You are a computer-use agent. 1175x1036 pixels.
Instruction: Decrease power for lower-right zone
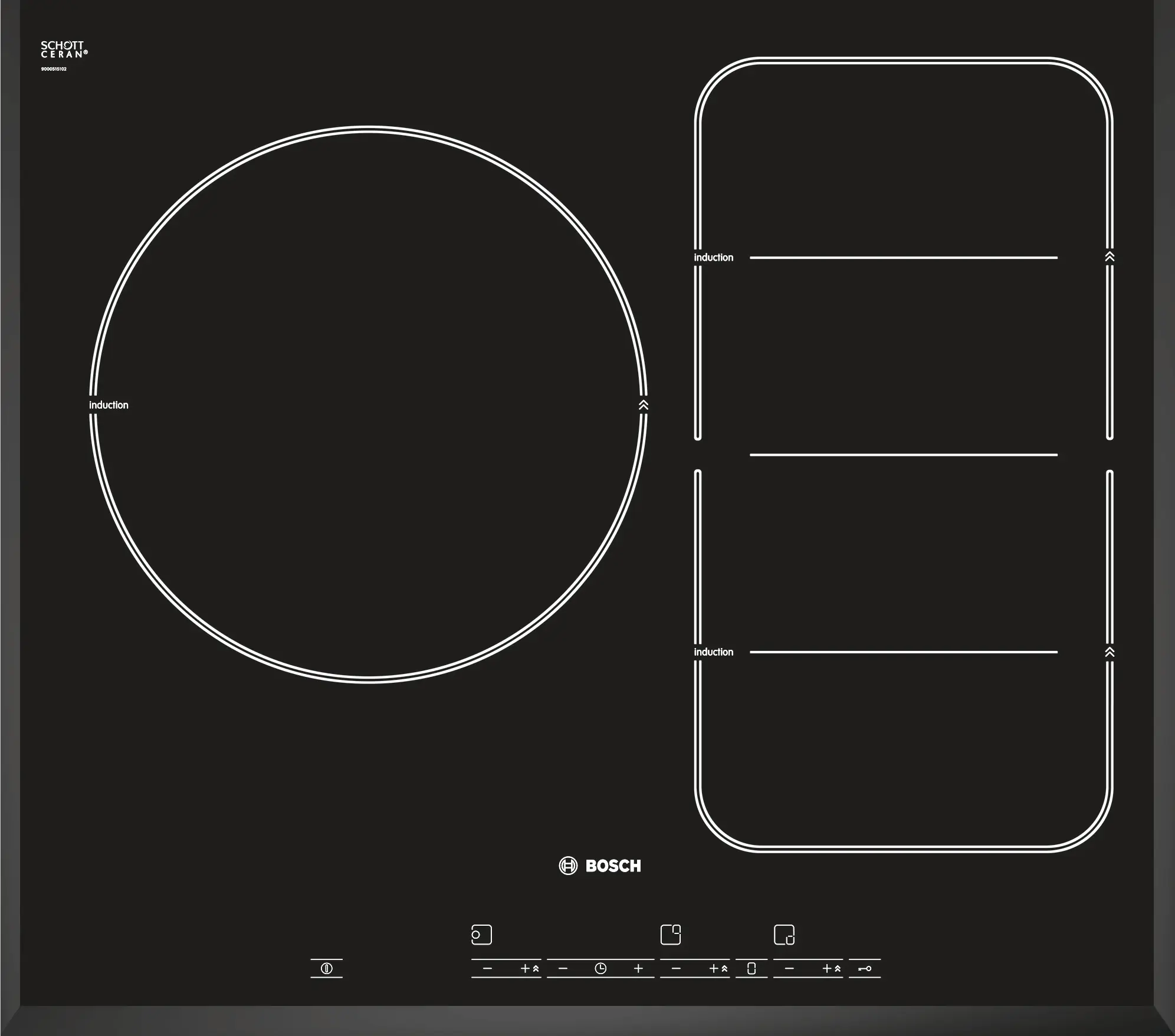(789, 968)
